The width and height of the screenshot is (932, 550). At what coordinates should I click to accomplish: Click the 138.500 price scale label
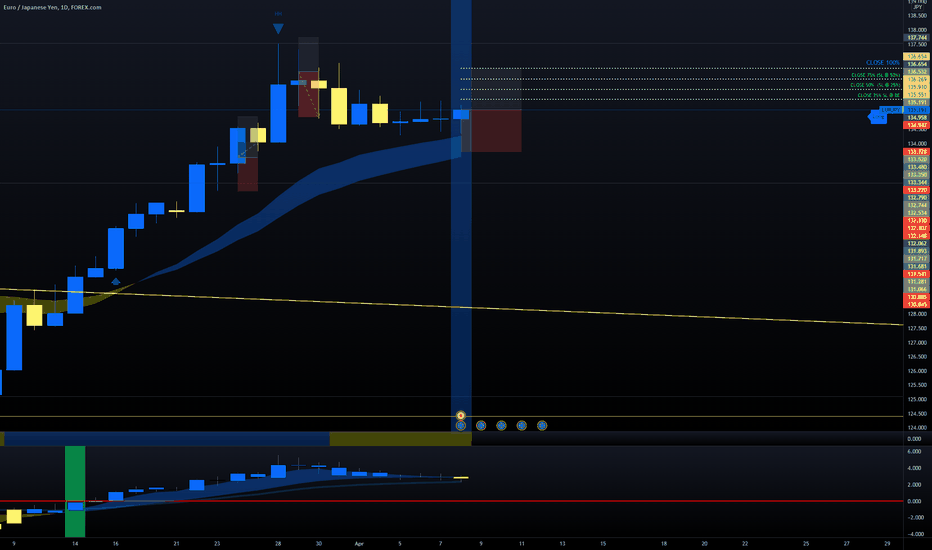click(x=917, y=15)
